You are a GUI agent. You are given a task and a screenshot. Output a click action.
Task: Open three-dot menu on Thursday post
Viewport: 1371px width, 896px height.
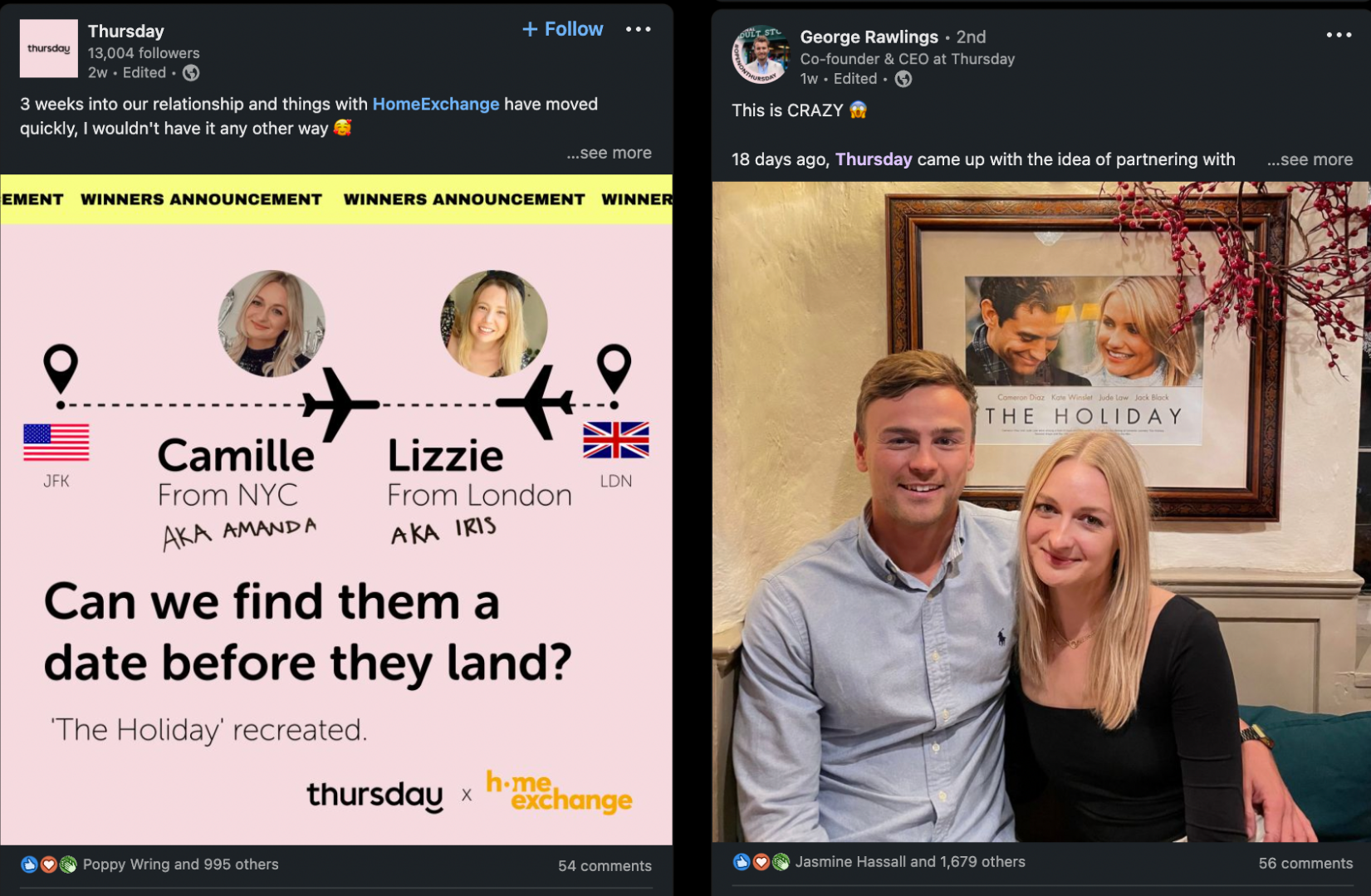pyautogui.click(x=638, y=29)
